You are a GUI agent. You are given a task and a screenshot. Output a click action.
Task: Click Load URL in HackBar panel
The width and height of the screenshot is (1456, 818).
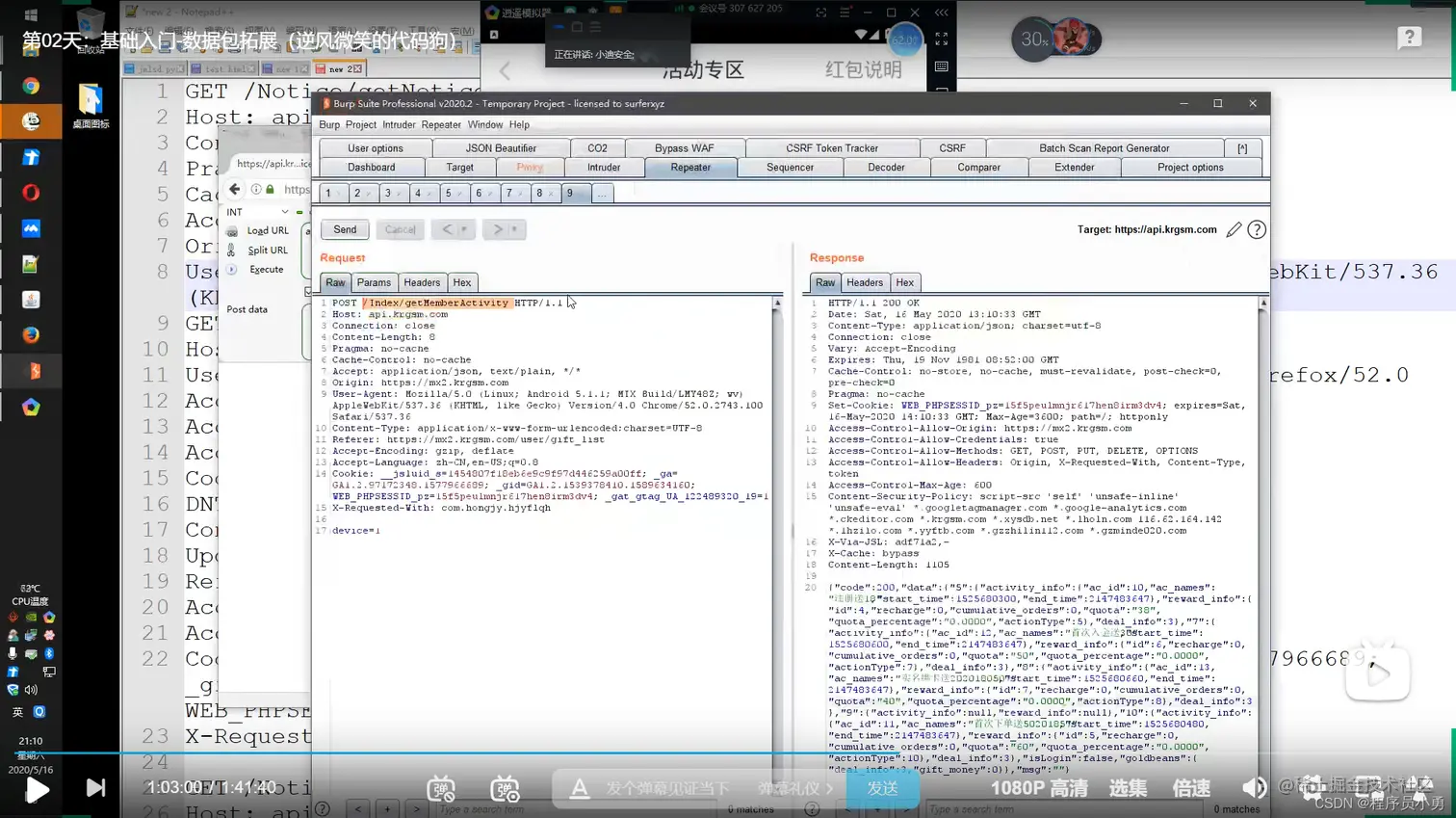[267, 231]
